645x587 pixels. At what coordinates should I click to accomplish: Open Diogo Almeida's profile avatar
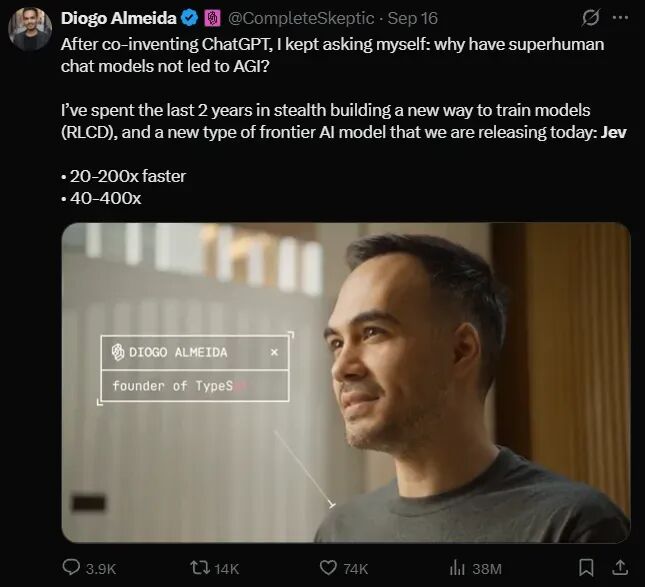[x=30, y=29]
